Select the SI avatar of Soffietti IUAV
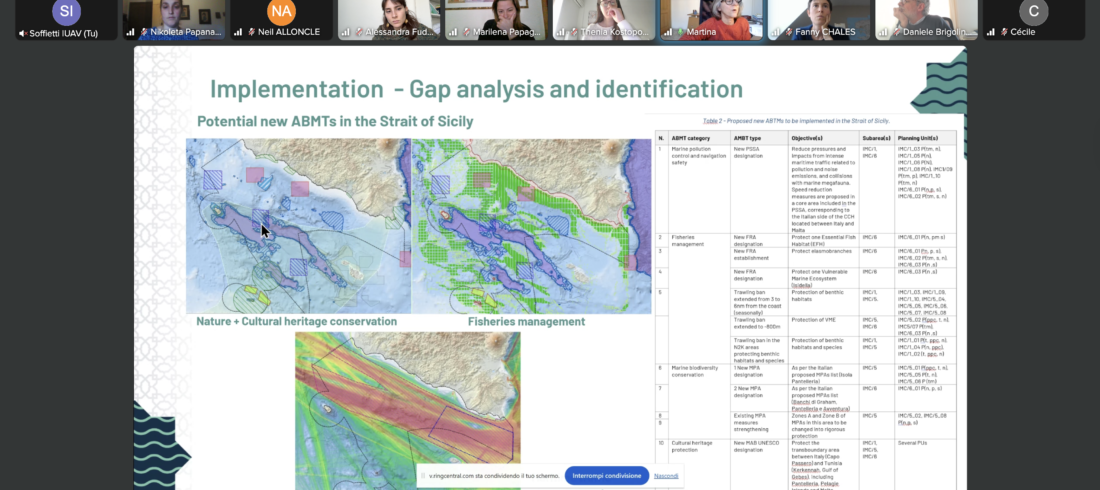1100x490 pixels. coord(66,13)
